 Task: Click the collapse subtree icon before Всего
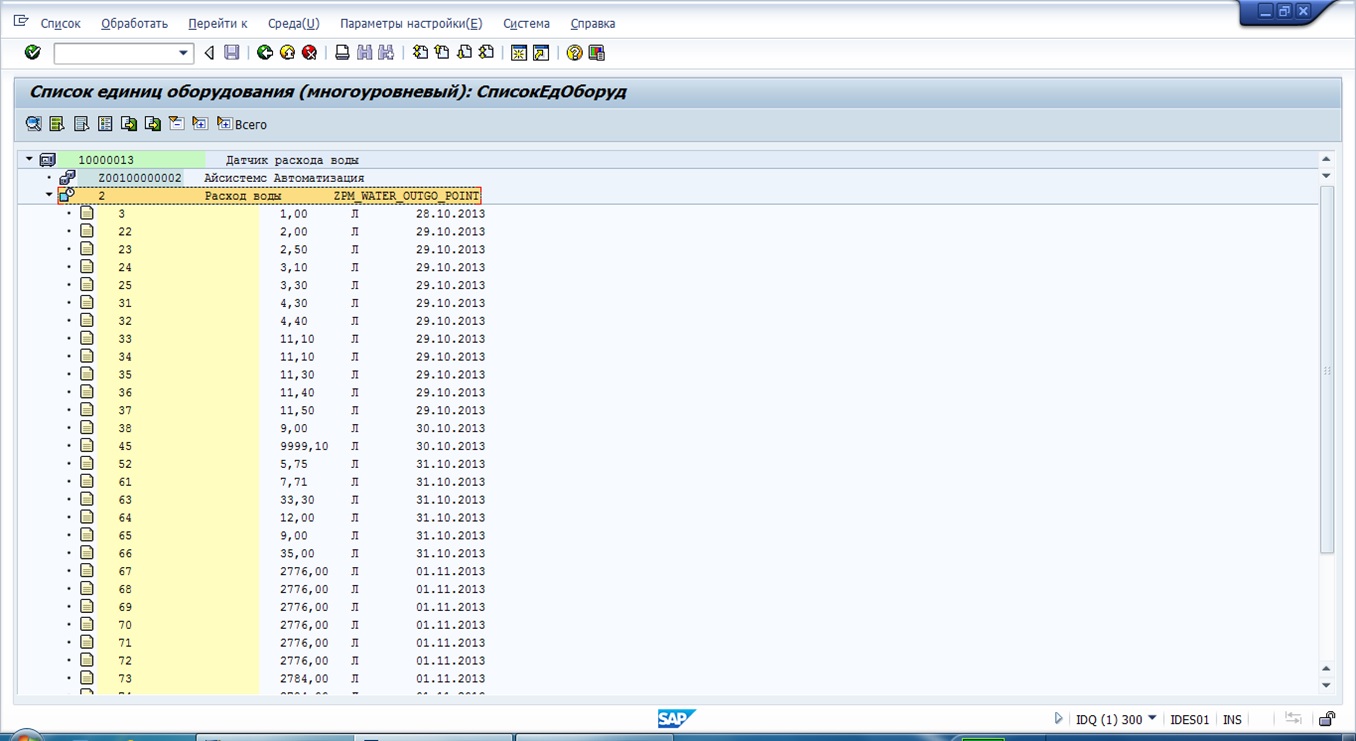pyautogui.click(x=176, y=124)
